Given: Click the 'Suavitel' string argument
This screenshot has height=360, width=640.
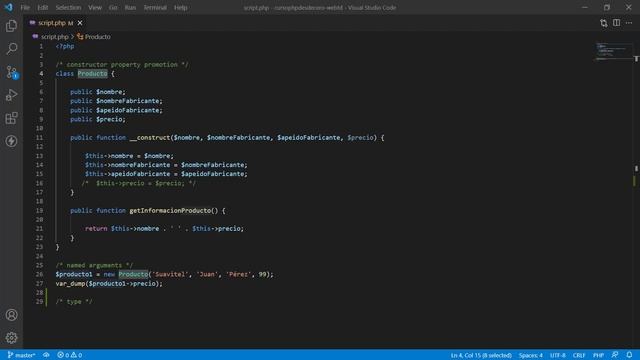Looking at the screenshot, I should 170,274.
